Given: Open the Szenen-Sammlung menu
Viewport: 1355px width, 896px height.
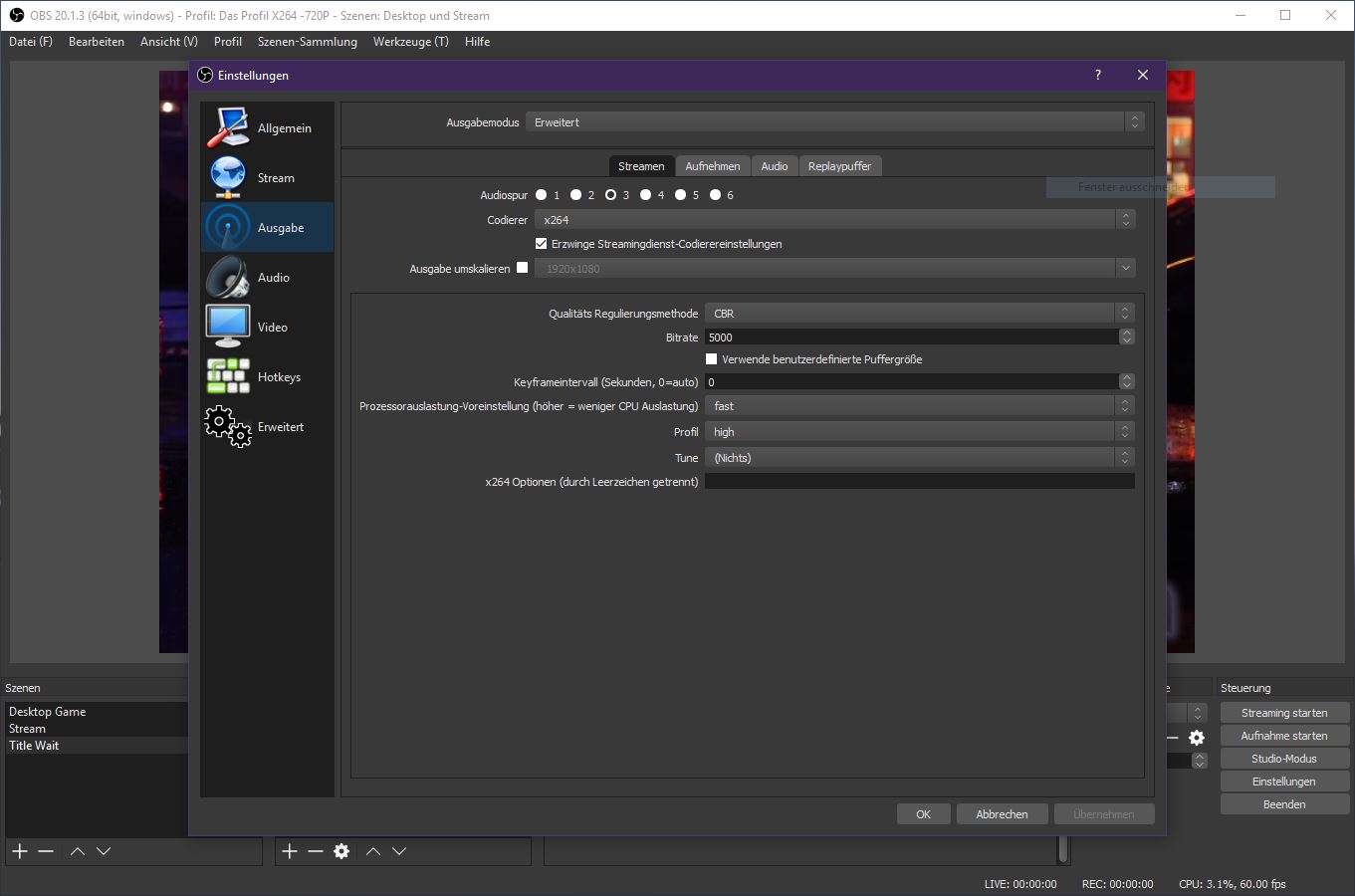Looking at the screenshot, I should pyautogui.click(x=308, y=42).
